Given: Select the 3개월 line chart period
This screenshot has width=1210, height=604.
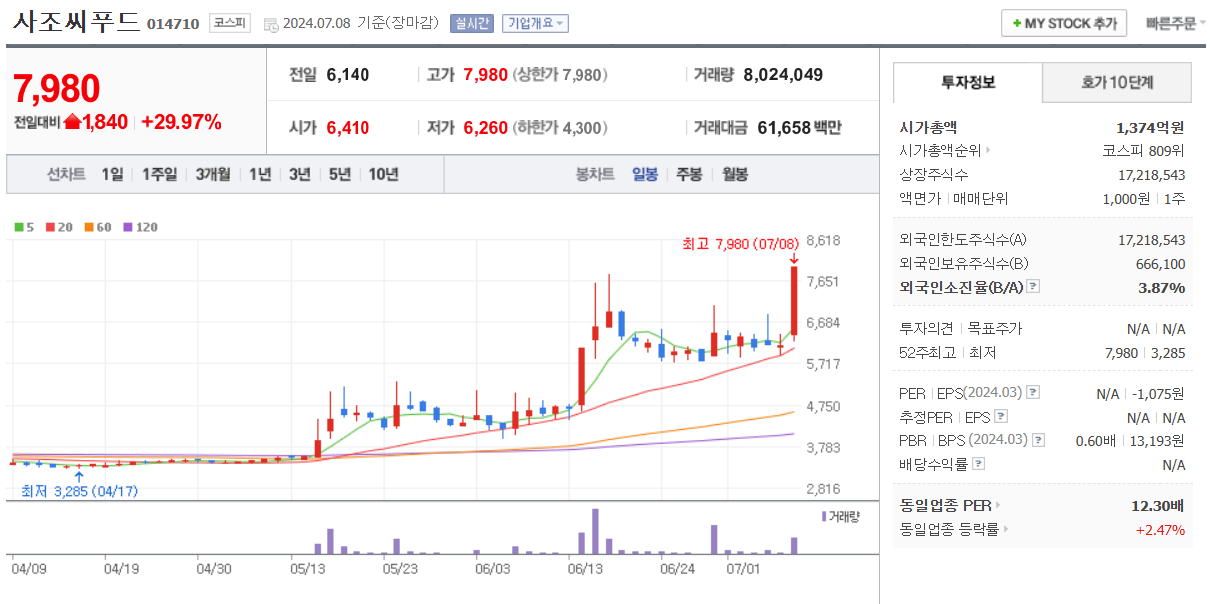Looking at the screenshot, I should 213,174.
